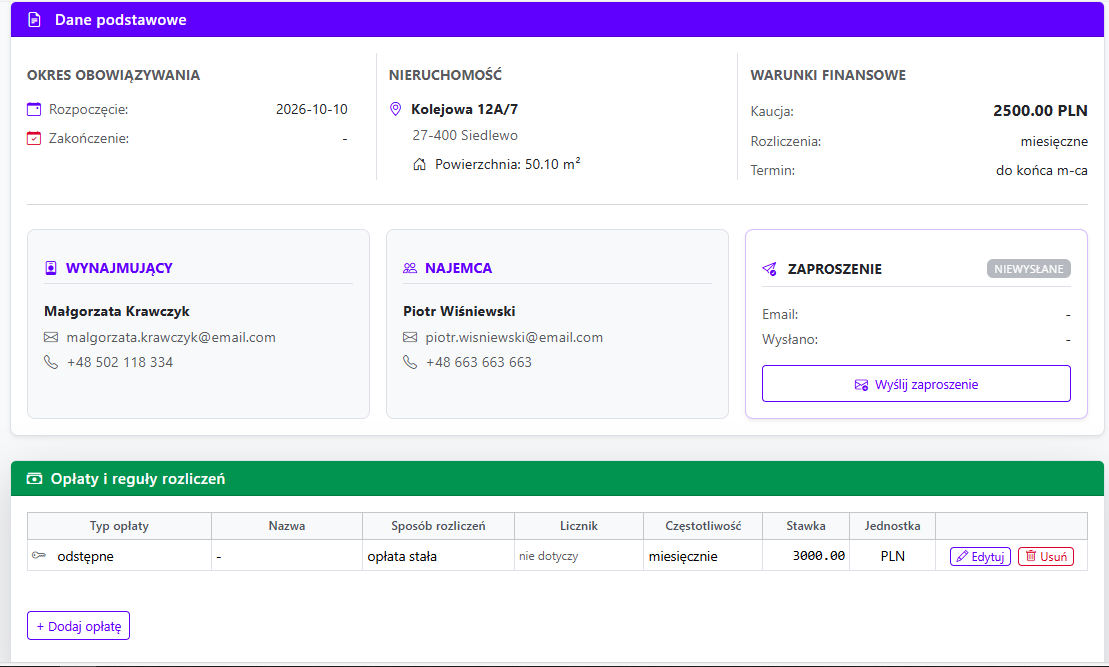
Task: Click the PLN unit cell
Action: tap(893, 556)
